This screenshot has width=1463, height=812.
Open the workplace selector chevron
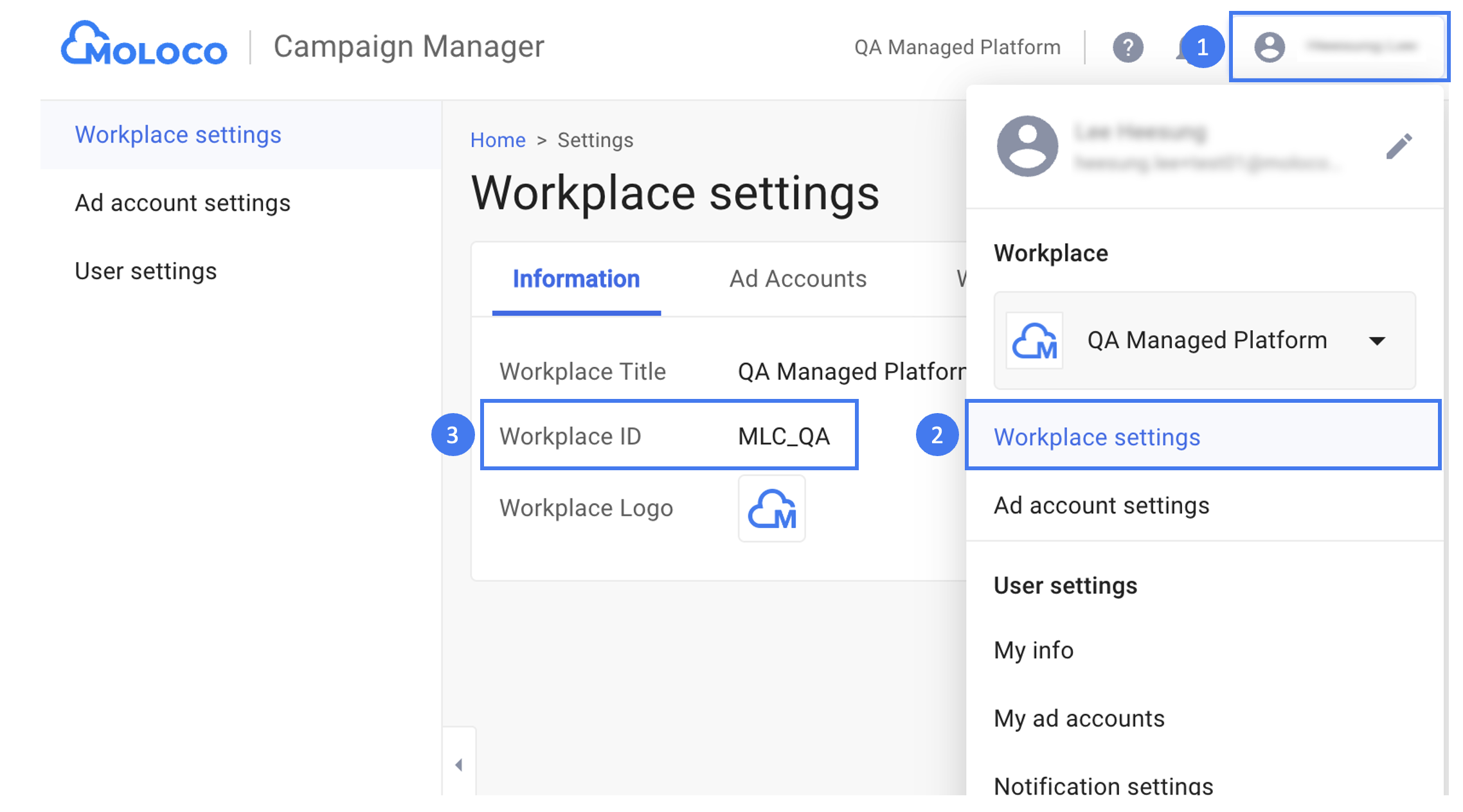point(1378,340)
